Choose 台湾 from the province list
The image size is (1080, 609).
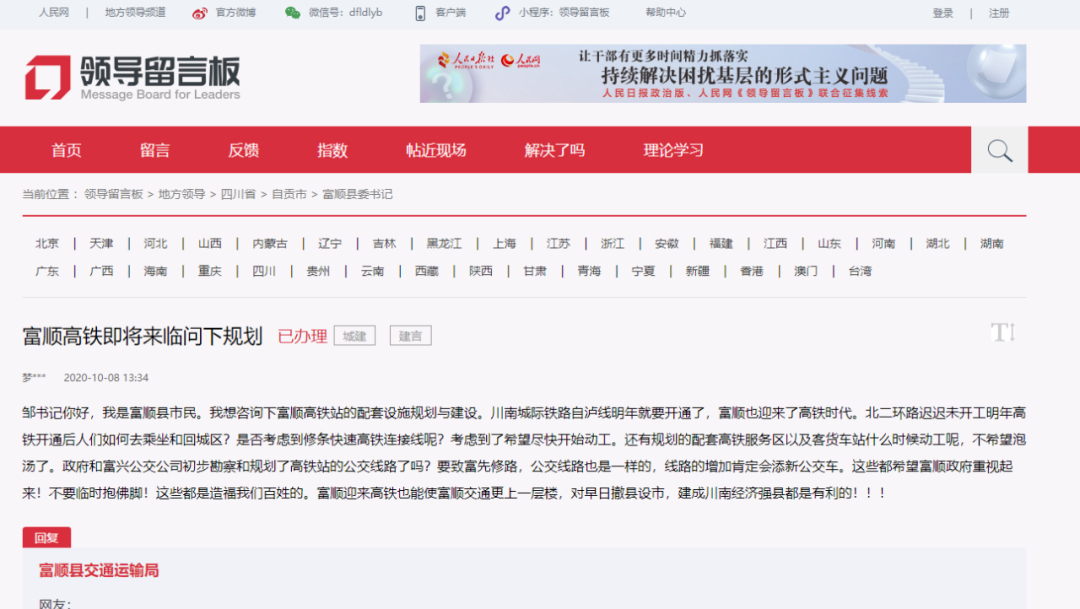point(860,271)
